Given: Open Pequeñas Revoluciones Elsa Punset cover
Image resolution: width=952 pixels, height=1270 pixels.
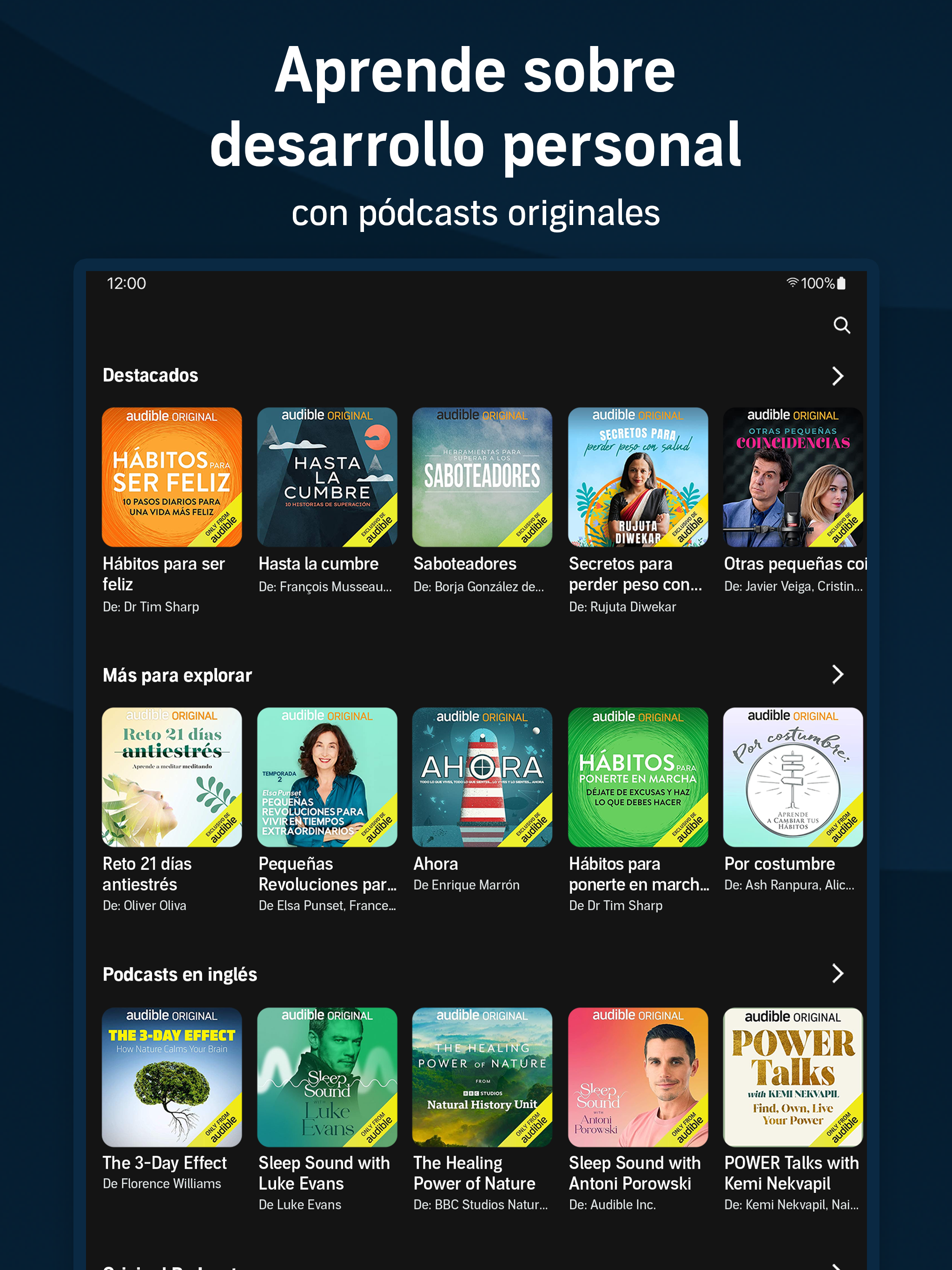Looking at the screenshot, I should coord(327,777).
